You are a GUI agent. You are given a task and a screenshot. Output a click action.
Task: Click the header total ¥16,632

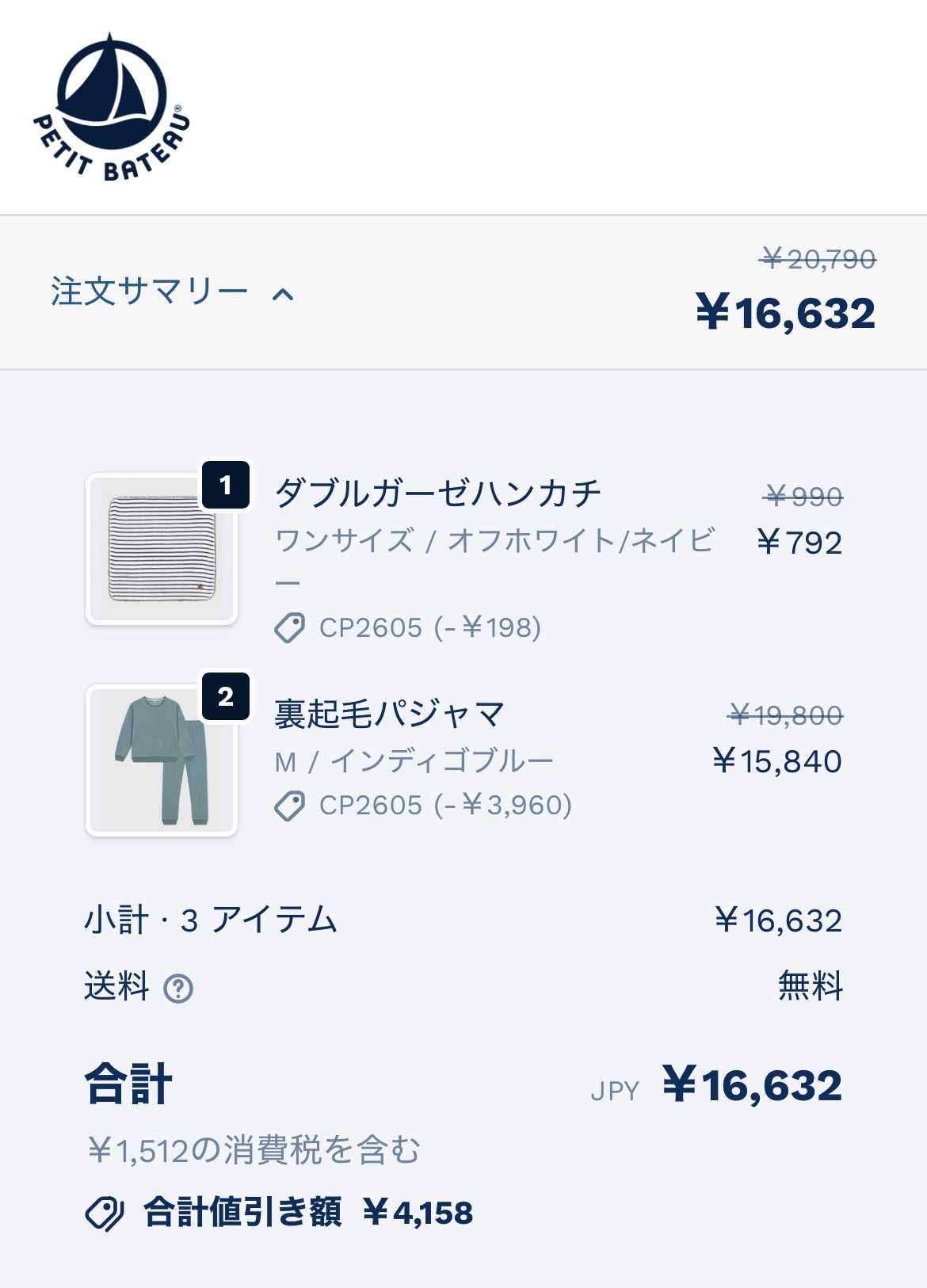coord(786,313)
